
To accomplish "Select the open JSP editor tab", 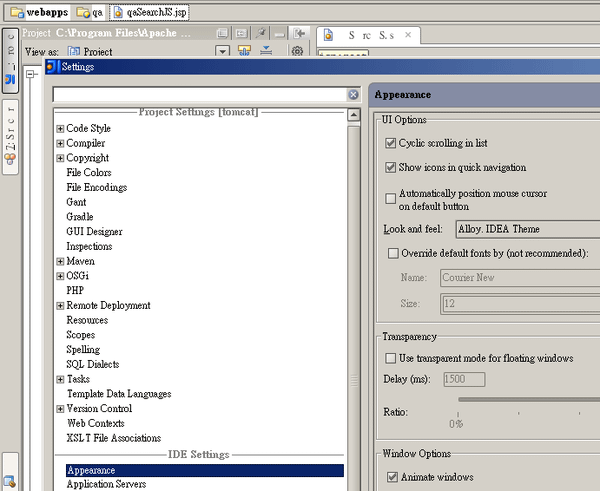I will 368,36.
